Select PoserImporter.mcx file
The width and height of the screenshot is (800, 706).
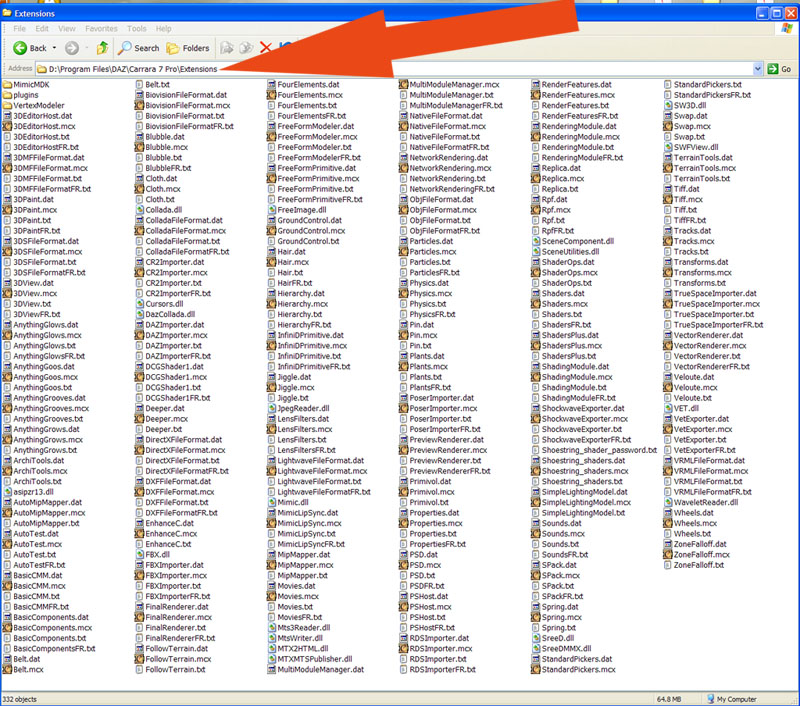[438, 409]
